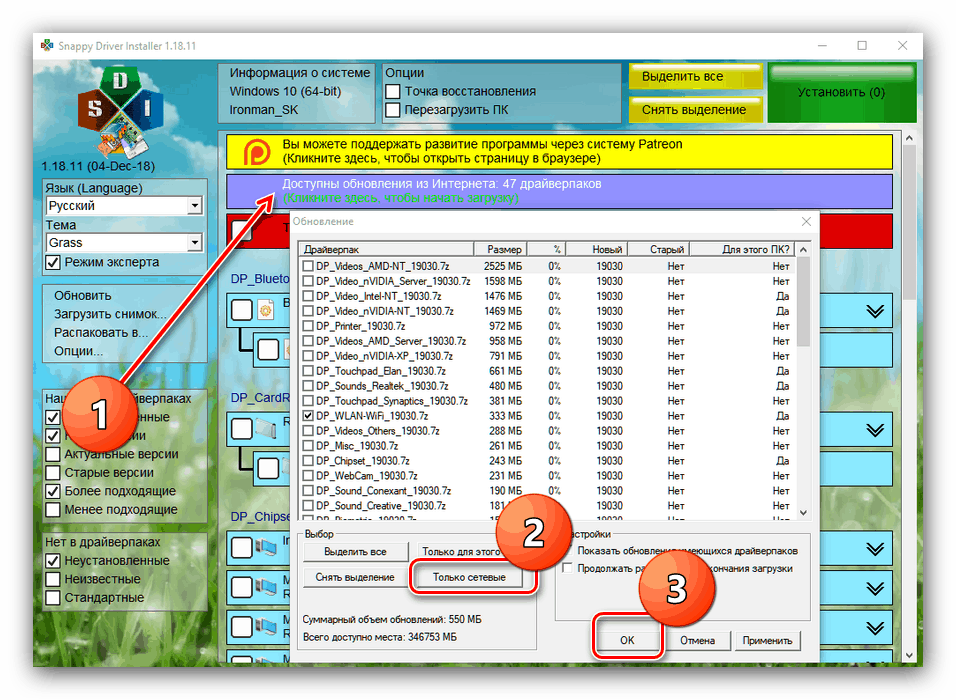Check the DP_CardReader driver selection box
Viewport: 956px width, 700px height.
241,429
